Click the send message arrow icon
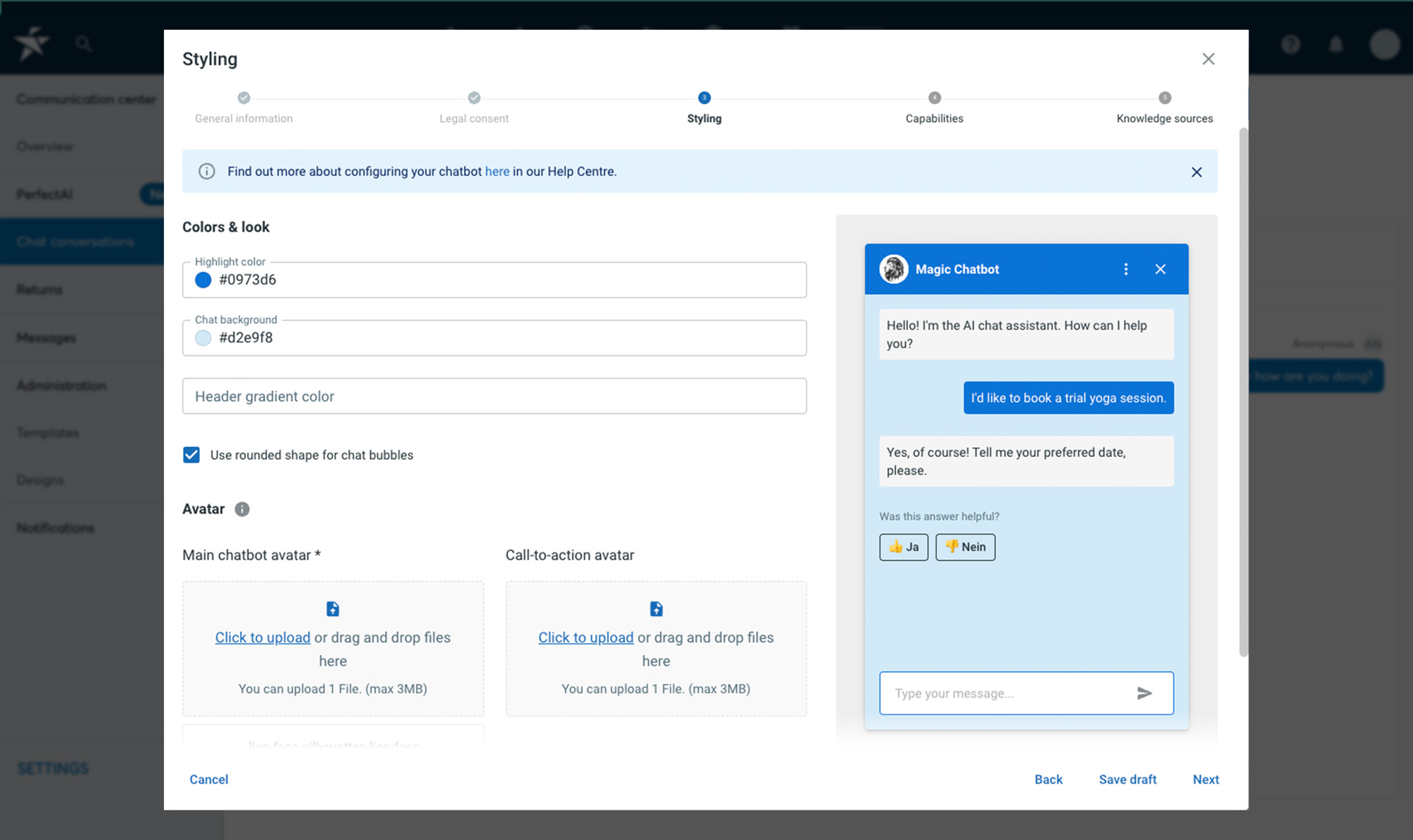Viewport: 1413px width, 840px height. pyautogui.click(x=1145, y=693)
